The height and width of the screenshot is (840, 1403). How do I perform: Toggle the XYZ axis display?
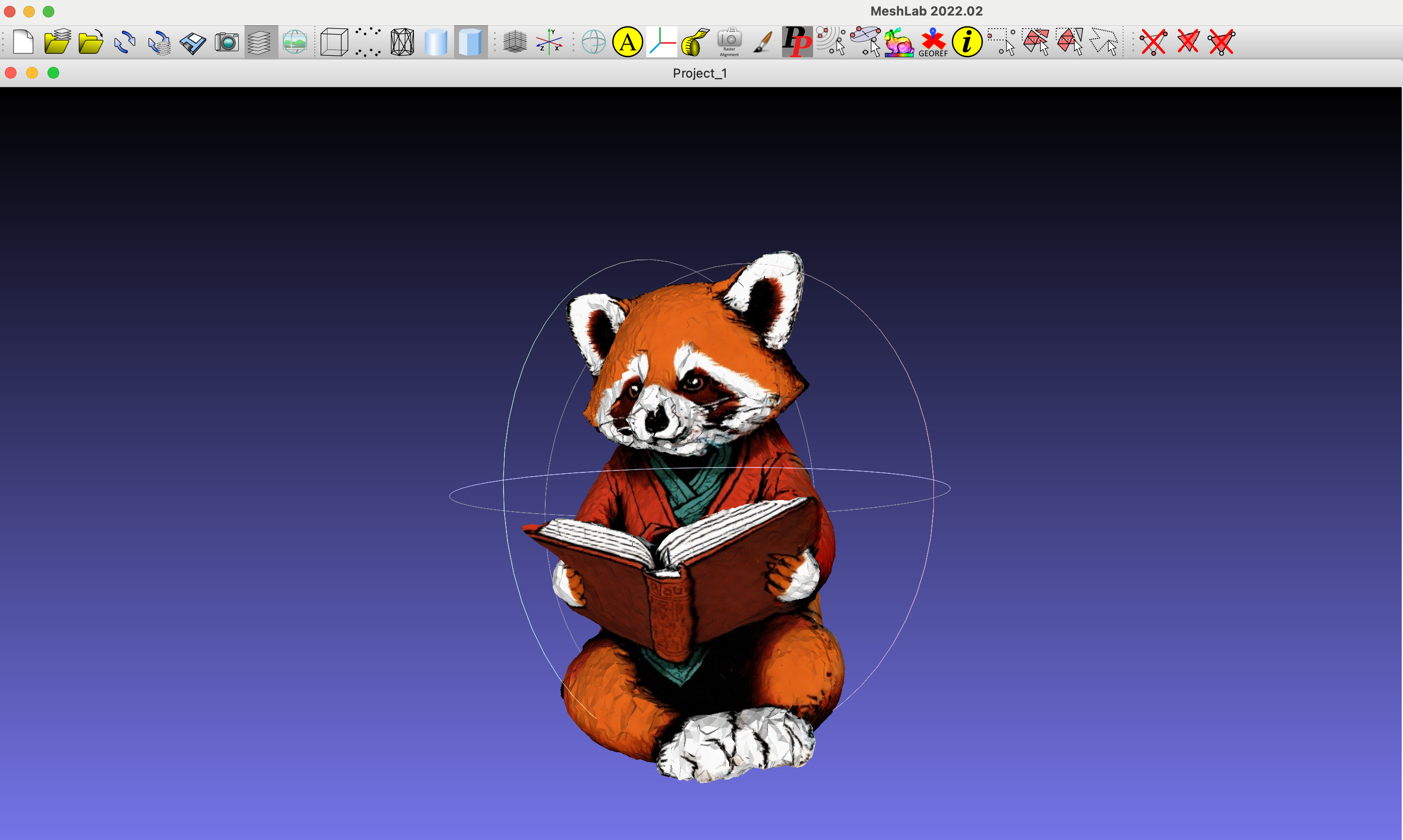point(549,42)
